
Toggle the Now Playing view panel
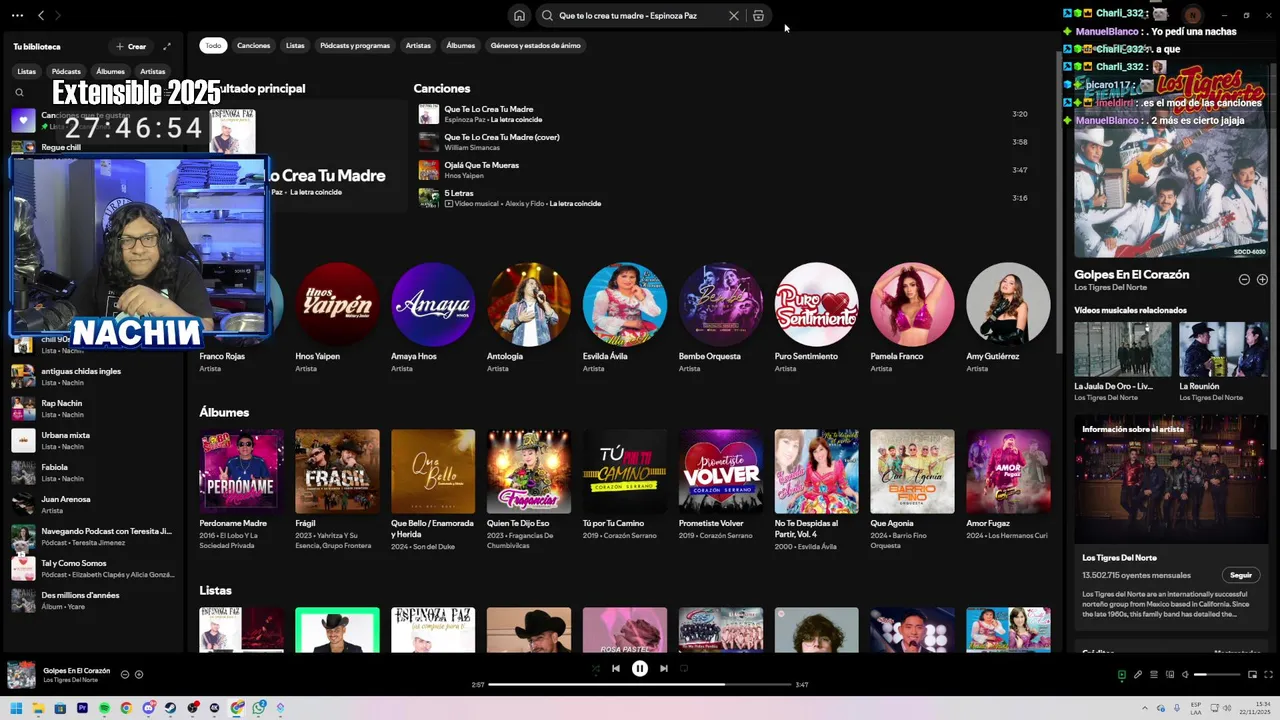(x=1122, y=674)
